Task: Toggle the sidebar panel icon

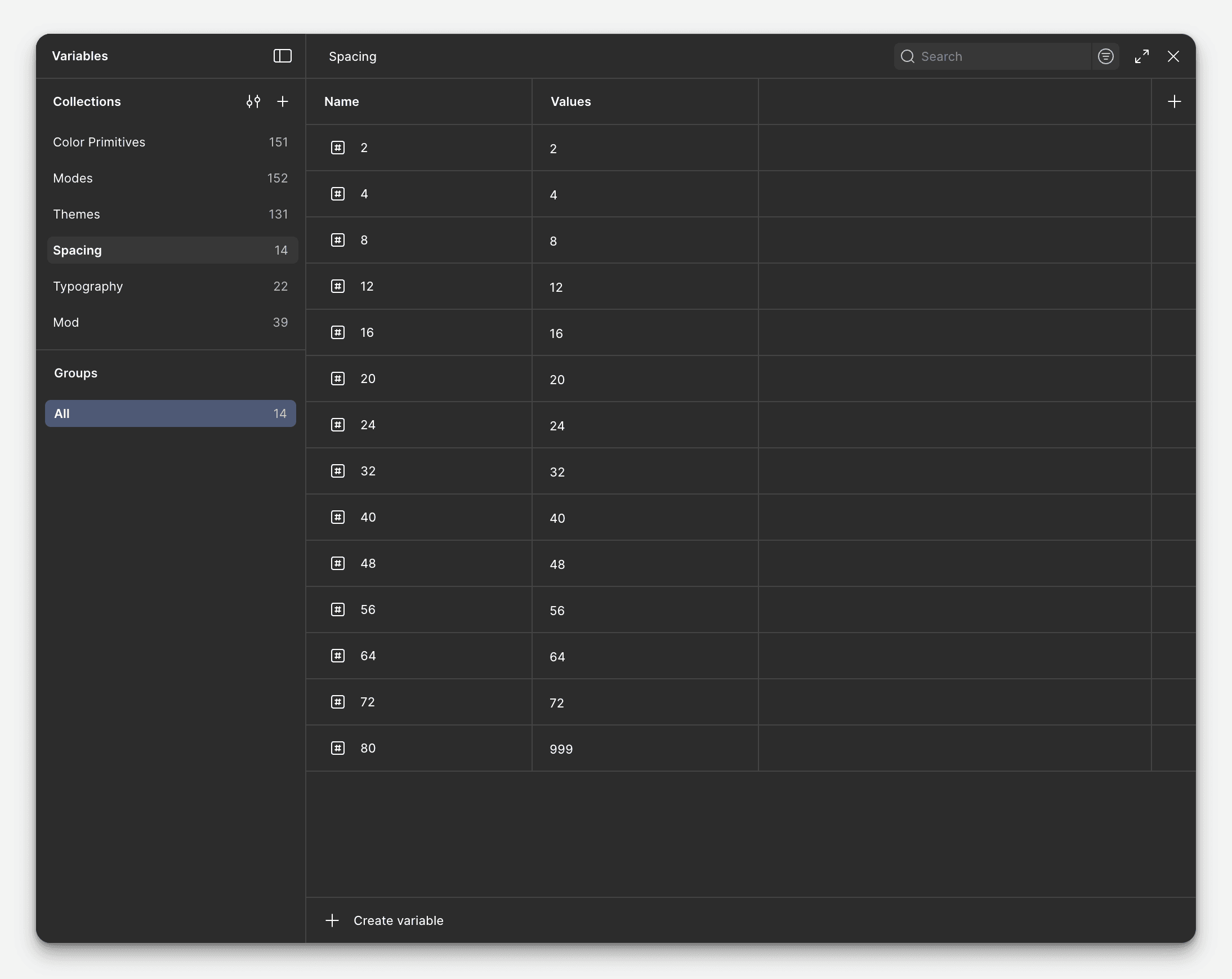Action: tap(282, 56)
